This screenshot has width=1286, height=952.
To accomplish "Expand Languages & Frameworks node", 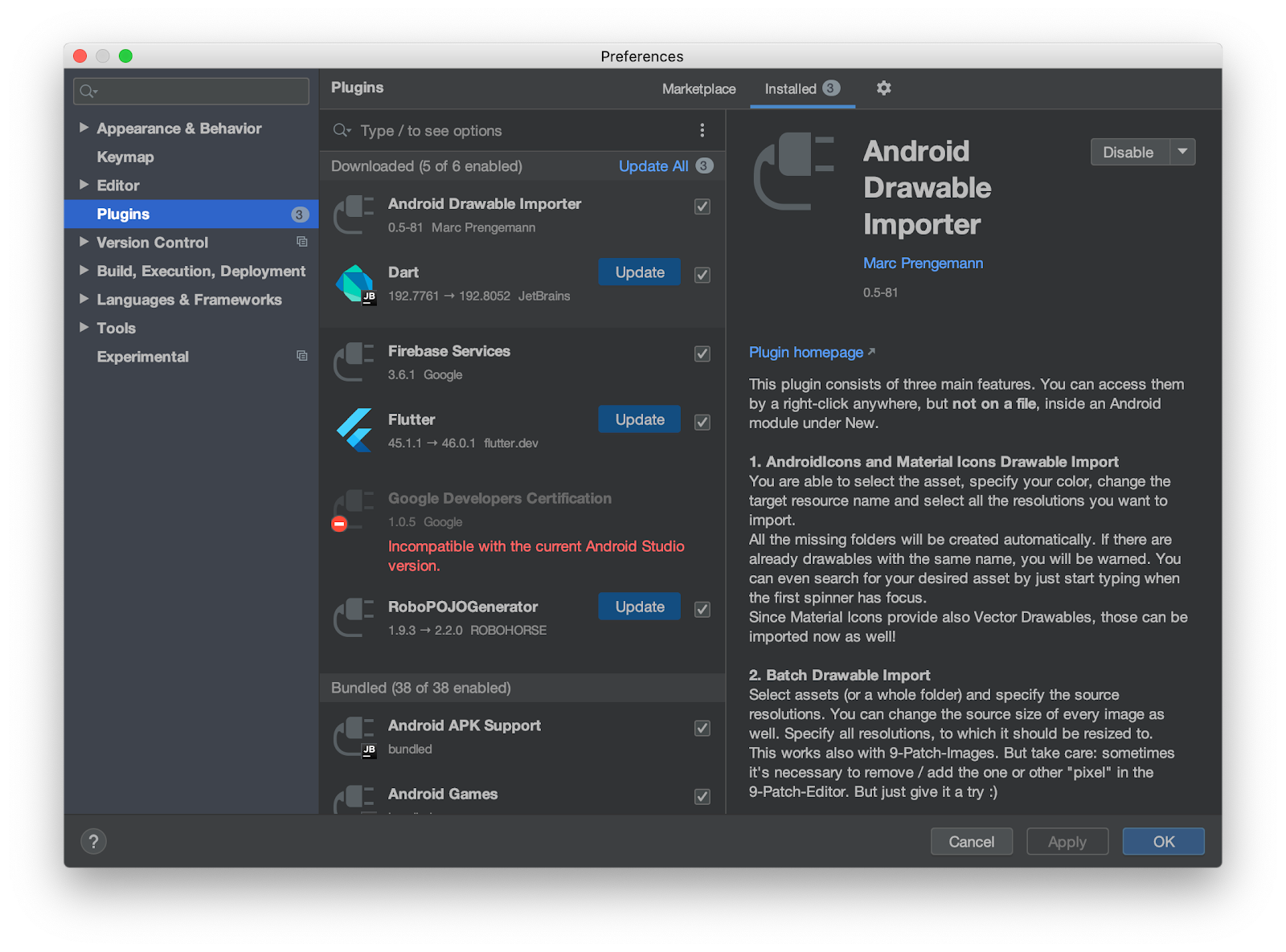I will (x=84, y=299).
